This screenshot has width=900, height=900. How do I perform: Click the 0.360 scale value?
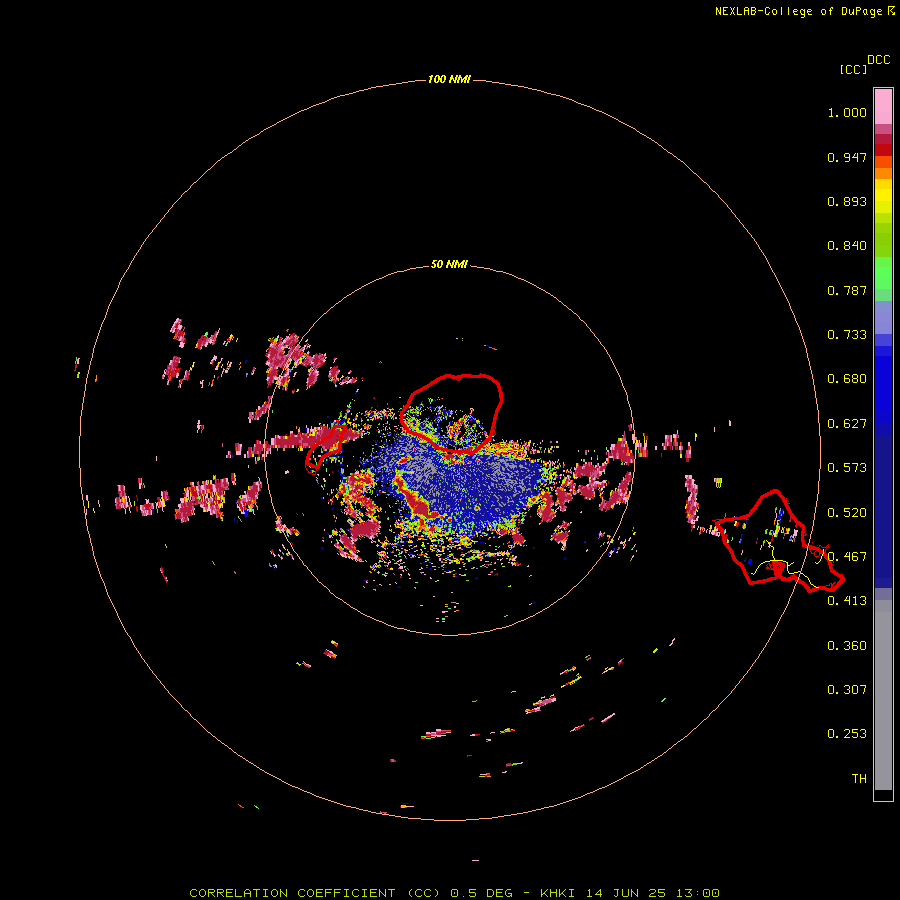847,646
